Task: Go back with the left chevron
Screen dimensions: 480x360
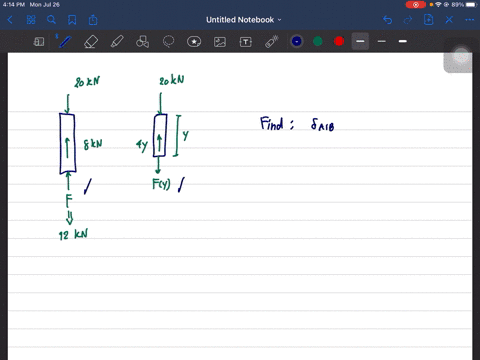Action: tap(10, 20)
